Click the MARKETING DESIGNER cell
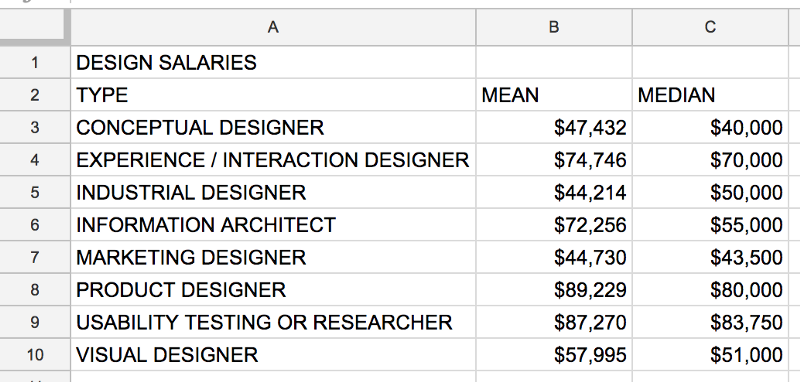The image size is (800, 382). pos(273,257)
